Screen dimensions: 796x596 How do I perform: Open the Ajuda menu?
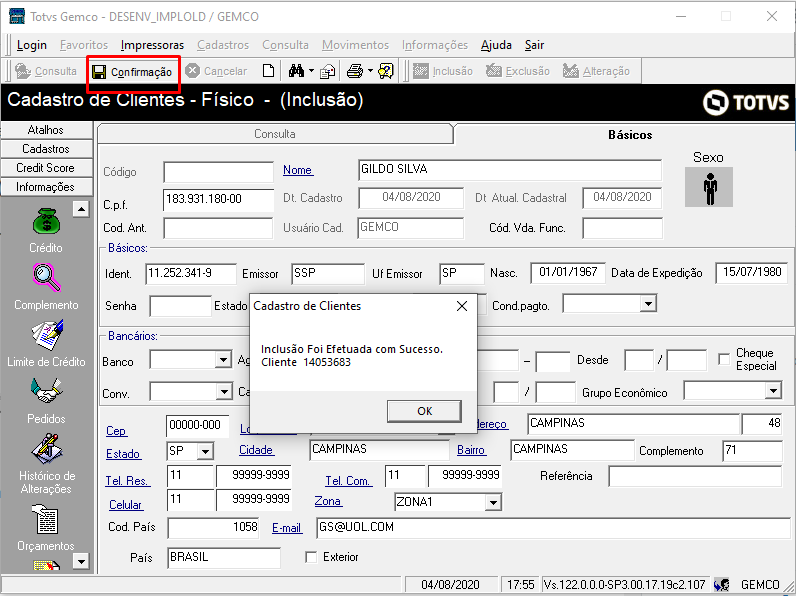(x=496, y=45)
